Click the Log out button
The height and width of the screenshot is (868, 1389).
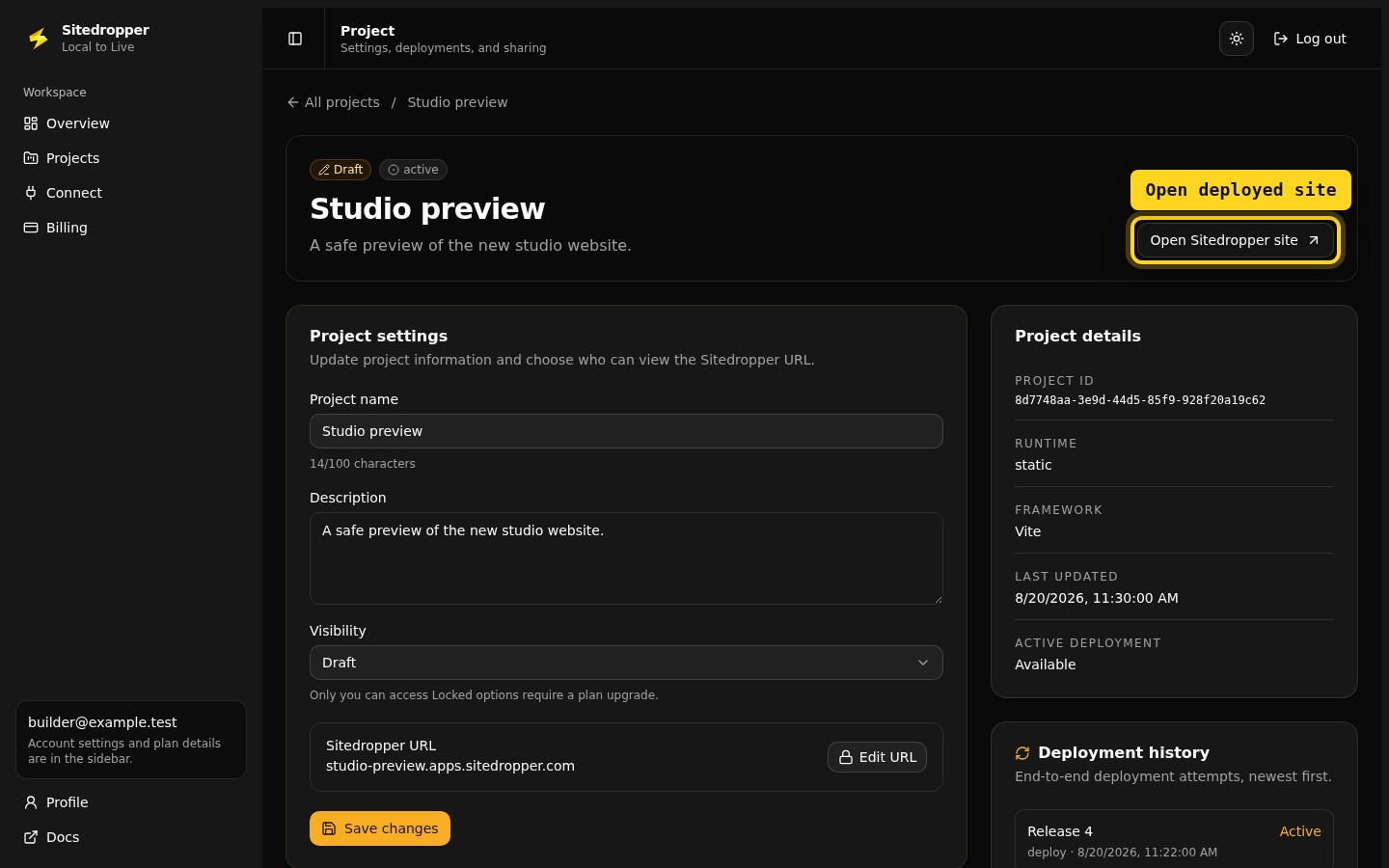[x=1310, y=39]
